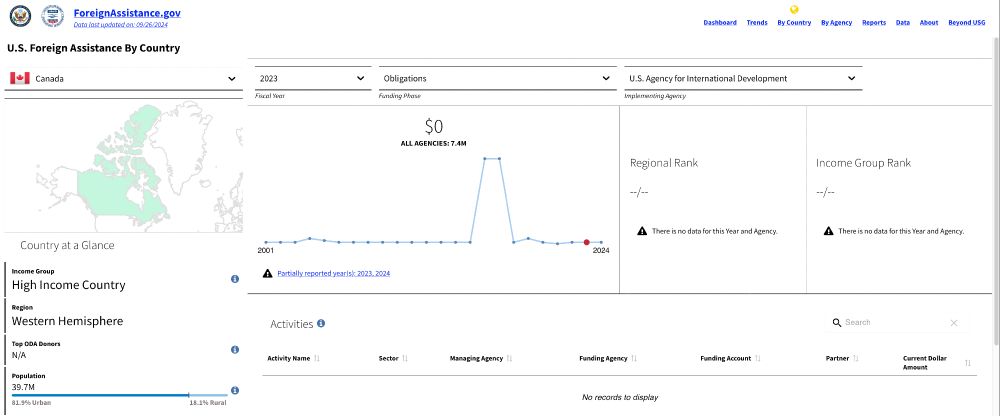Click the search magnifier icon in Activities
Screen dimensions: 1000x416
(837, 323)
